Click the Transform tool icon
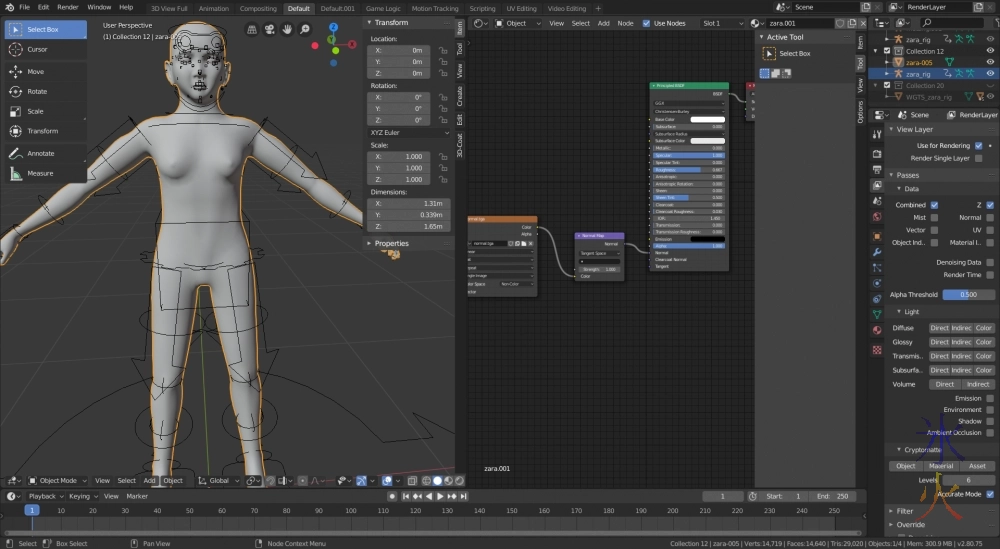This screenshot has width=1000, height=549. pos(16,131)
